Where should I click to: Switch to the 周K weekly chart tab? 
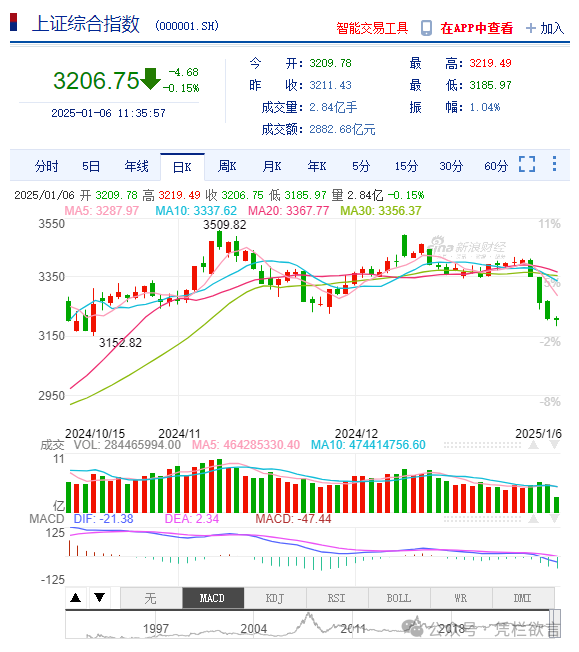(227, 167)
